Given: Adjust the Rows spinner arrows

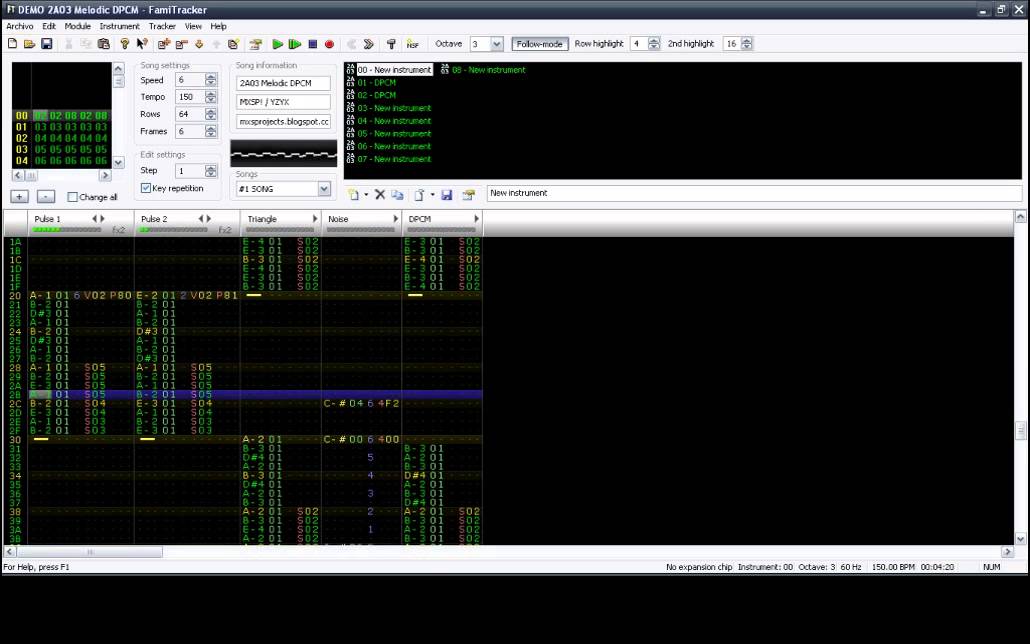Looking at the screenshot, I should coord(211,114).
